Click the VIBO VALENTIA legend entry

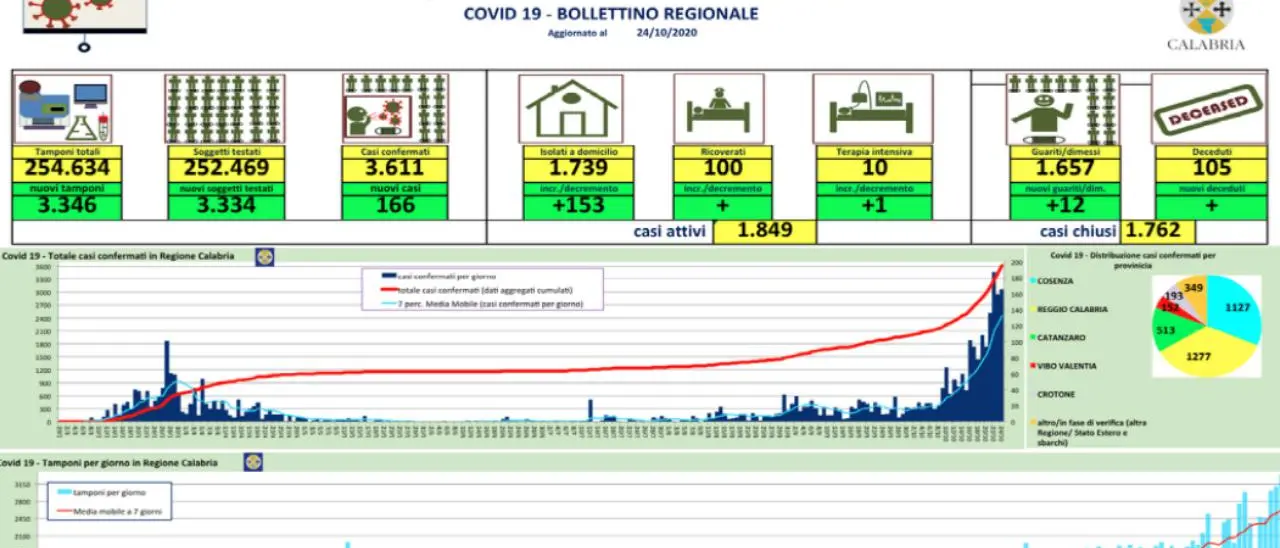point(1066,366)
